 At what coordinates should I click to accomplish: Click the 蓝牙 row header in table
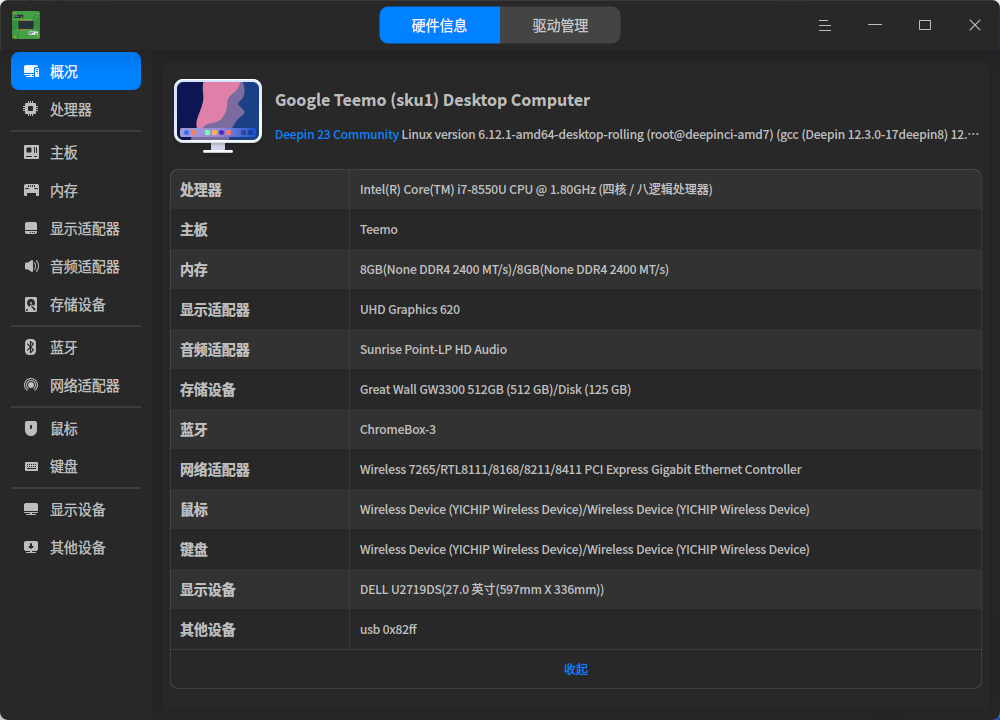point(194,430)
